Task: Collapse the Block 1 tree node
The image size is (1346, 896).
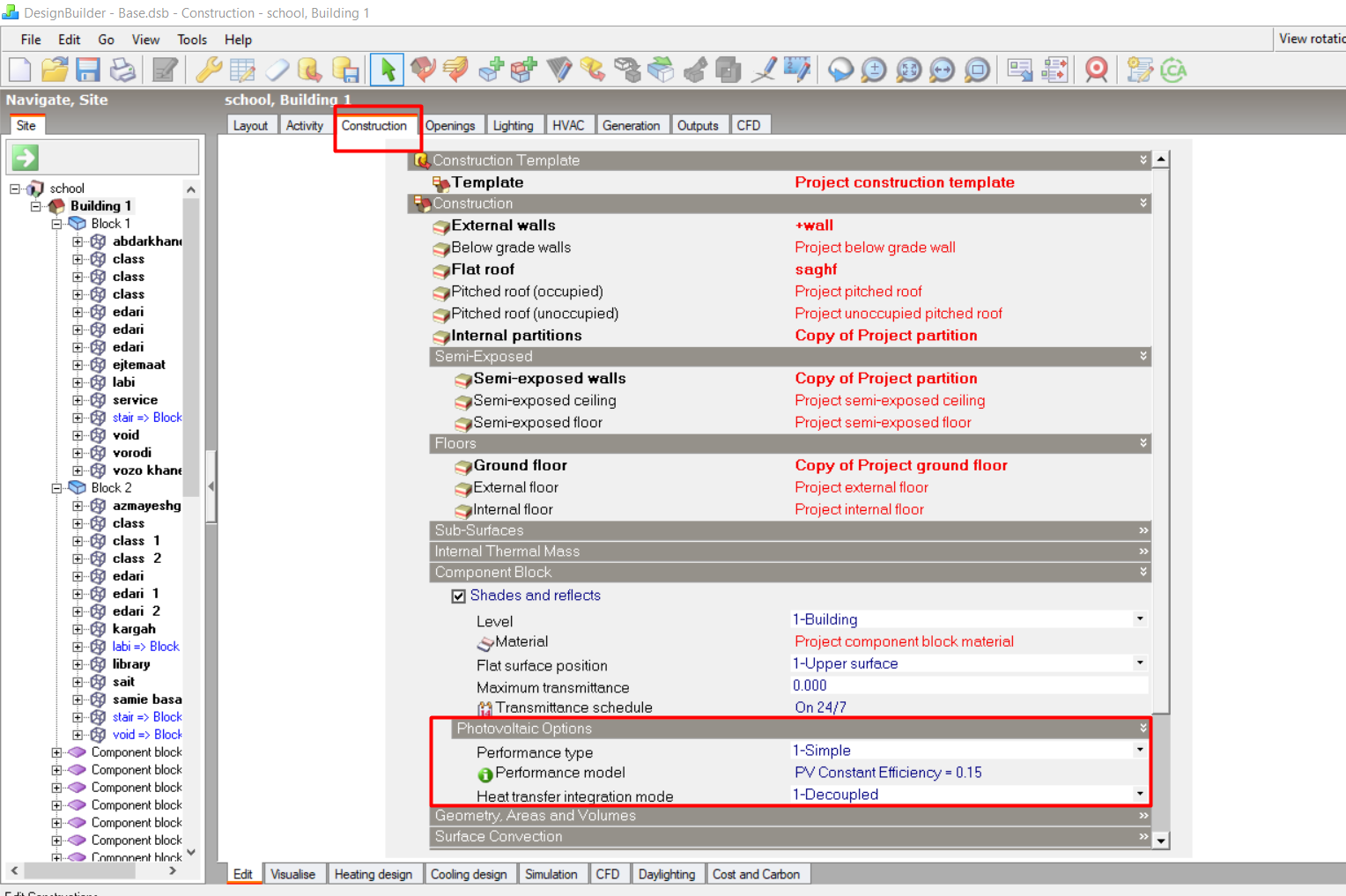Action: click(x=56, y=224)
